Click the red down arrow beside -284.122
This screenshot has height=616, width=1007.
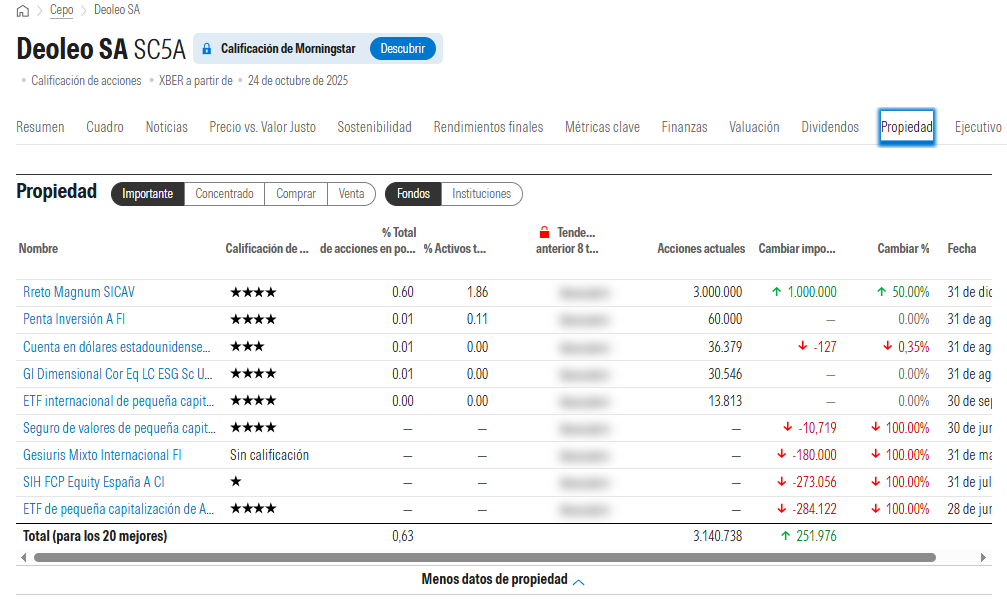[782, 509]
